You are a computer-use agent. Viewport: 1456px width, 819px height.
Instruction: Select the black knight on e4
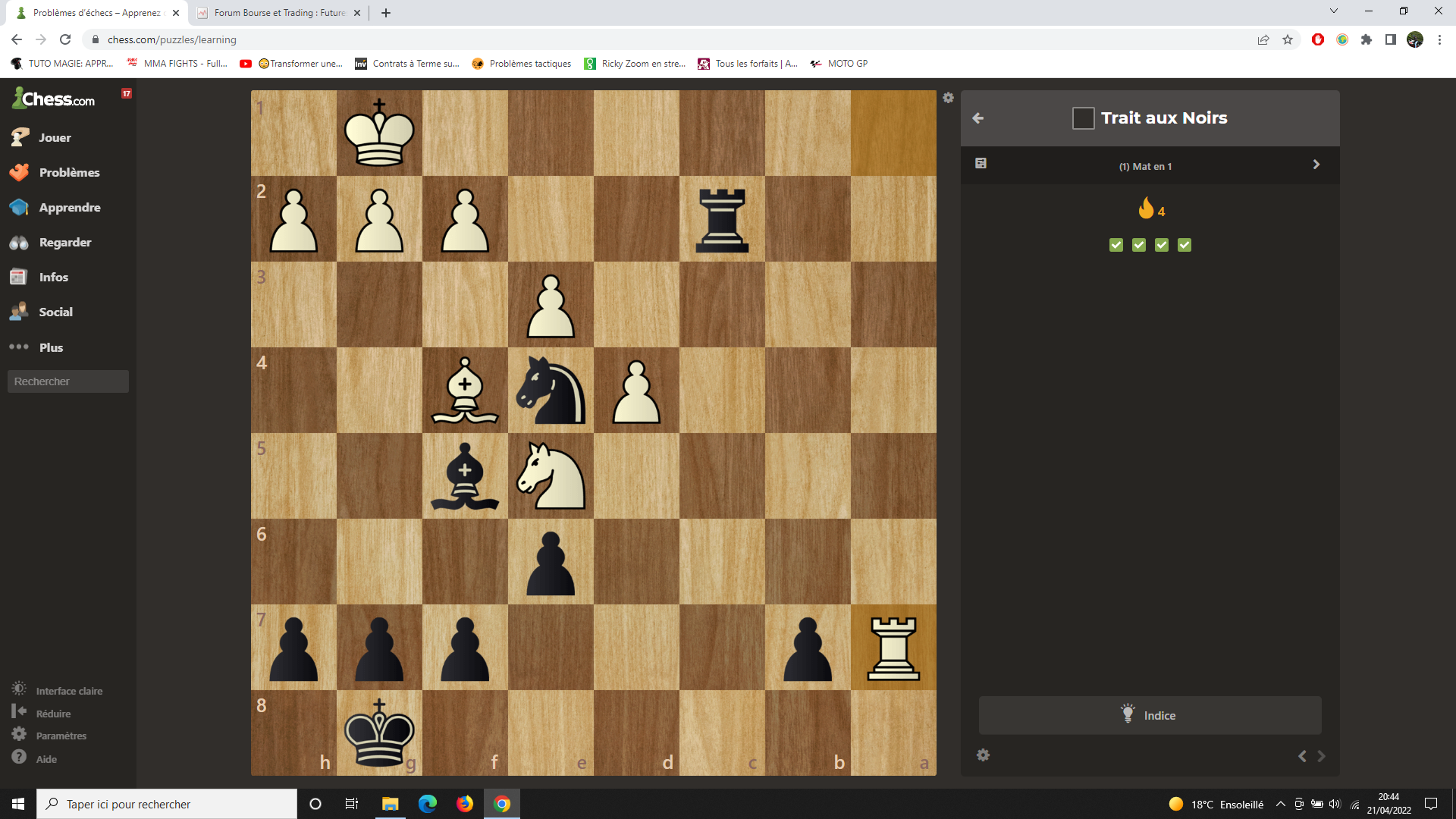[x=551, y=391]
